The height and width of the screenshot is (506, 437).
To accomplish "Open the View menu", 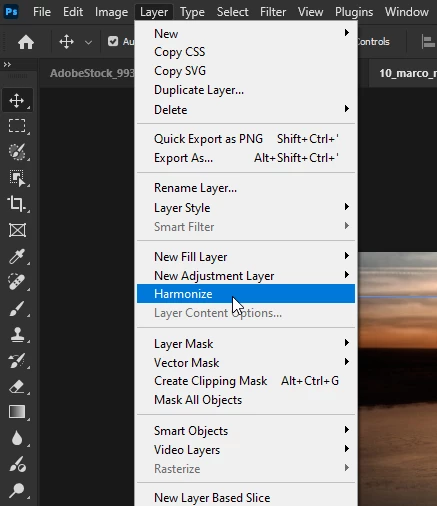I will 310,12.
